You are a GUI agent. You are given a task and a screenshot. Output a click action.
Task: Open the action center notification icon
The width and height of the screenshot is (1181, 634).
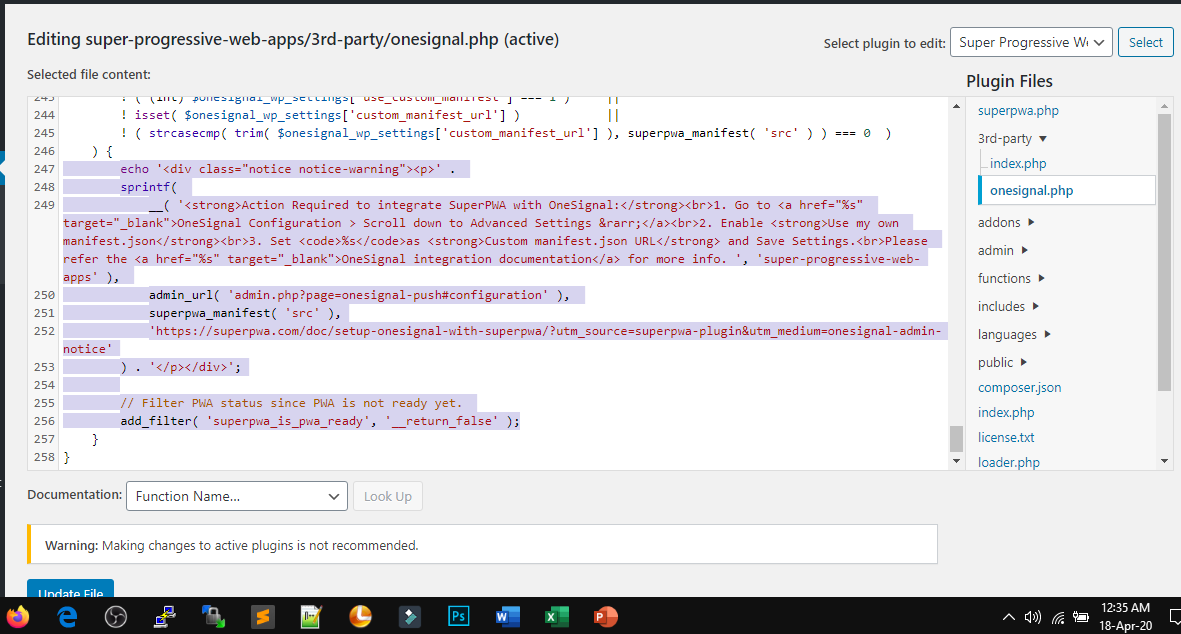click(1175, 617)
